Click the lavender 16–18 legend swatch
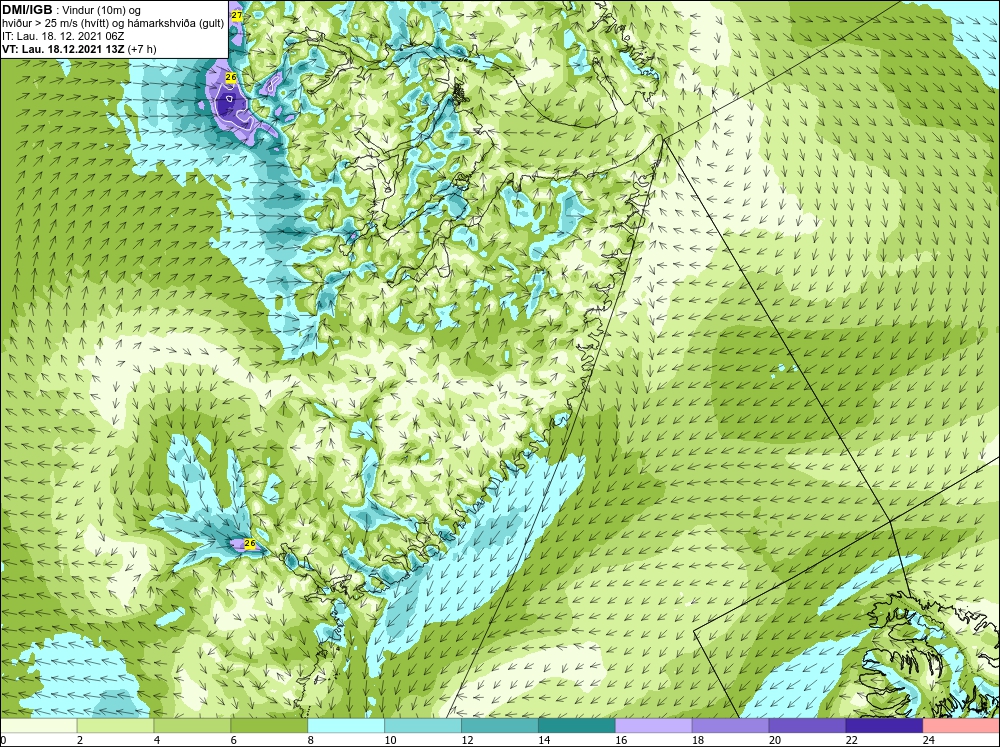The height and width of the screenshot is (747, 1000). [654, 726]
